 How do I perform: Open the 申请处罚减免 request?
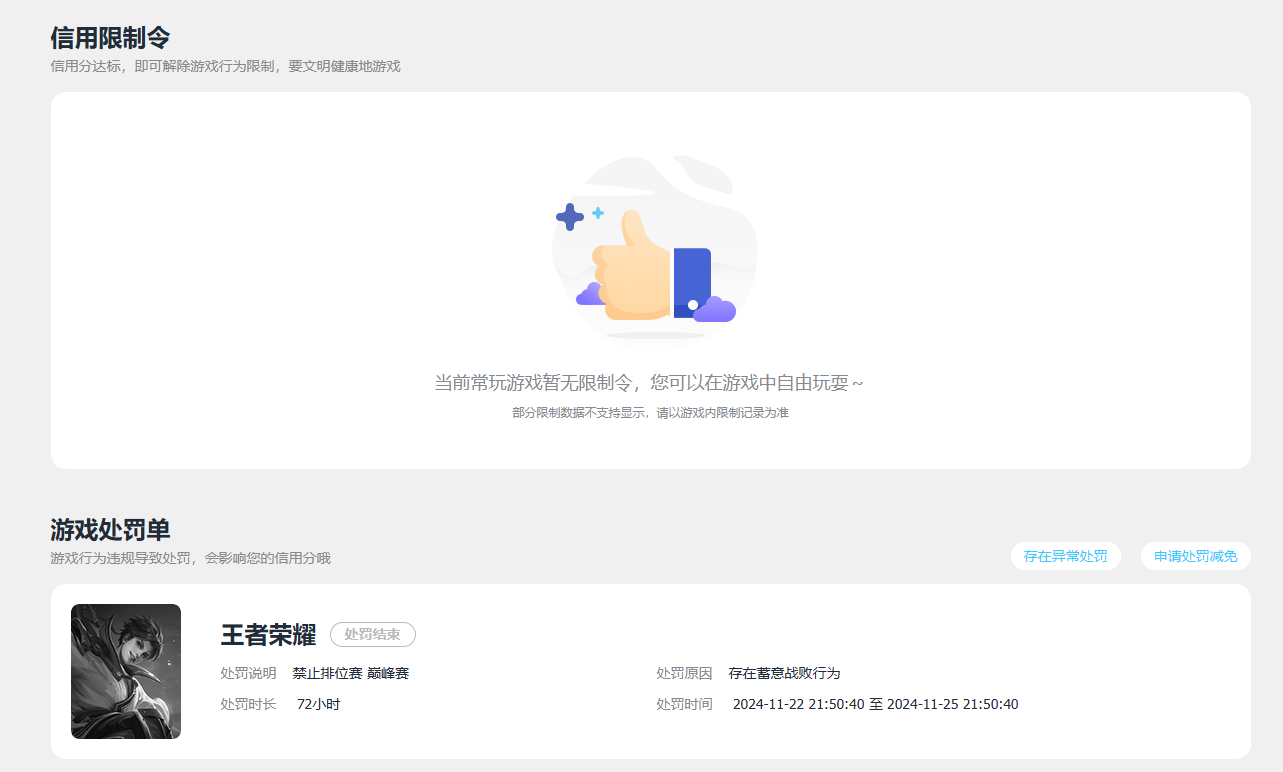(x=1195, y=556)
